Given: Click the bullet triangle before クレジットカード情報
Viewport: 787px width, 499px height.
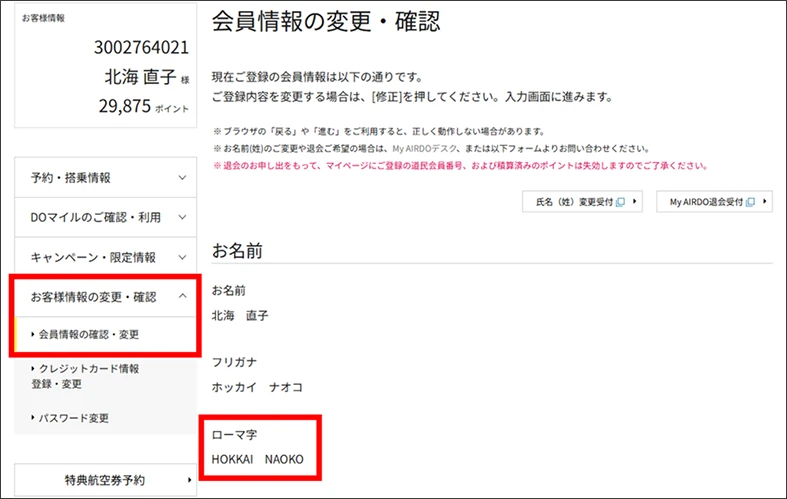Looking at the screenshot, I should coord(33,369).
